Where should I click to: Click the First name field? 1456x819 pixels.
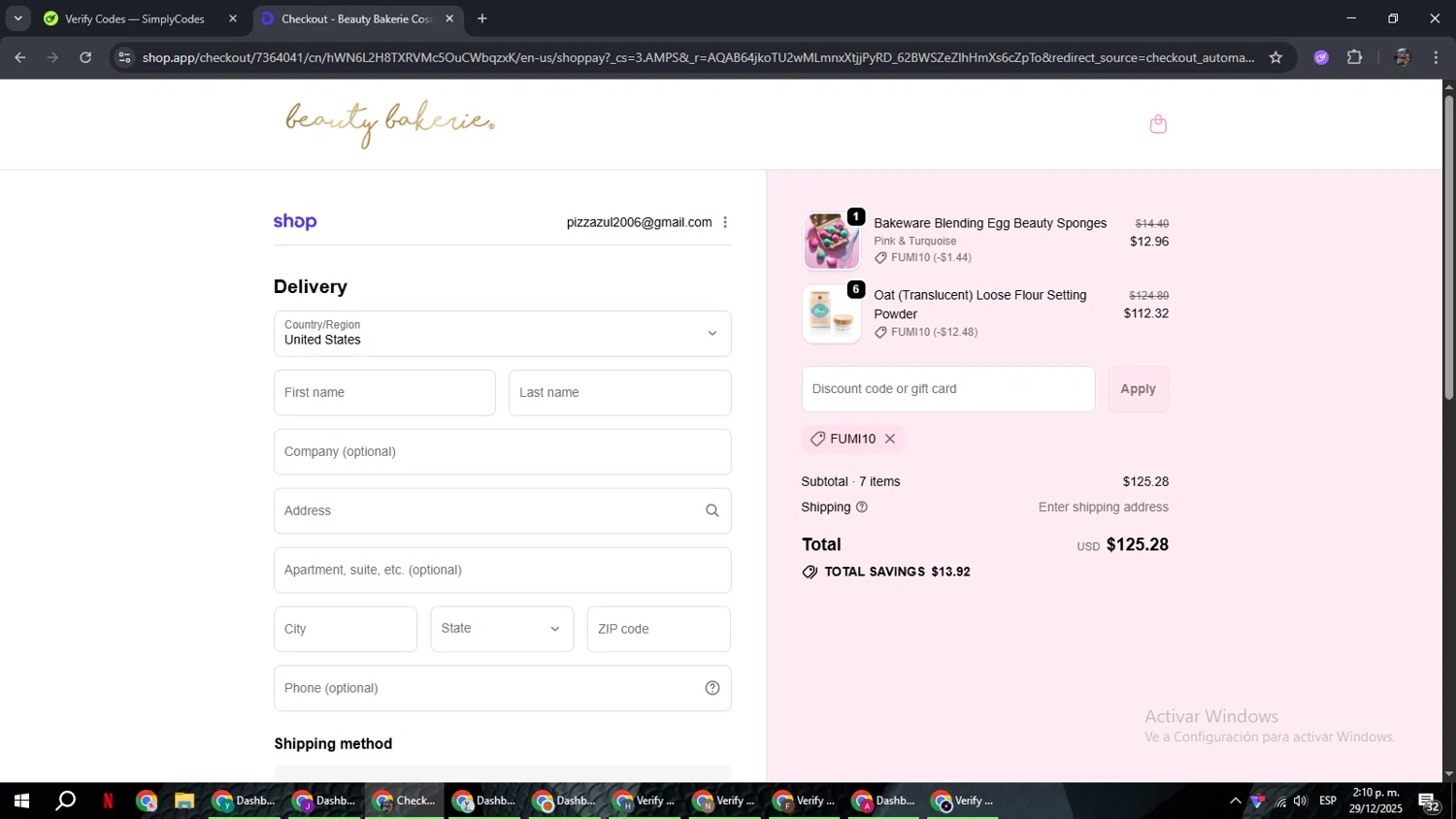(384, 392)
